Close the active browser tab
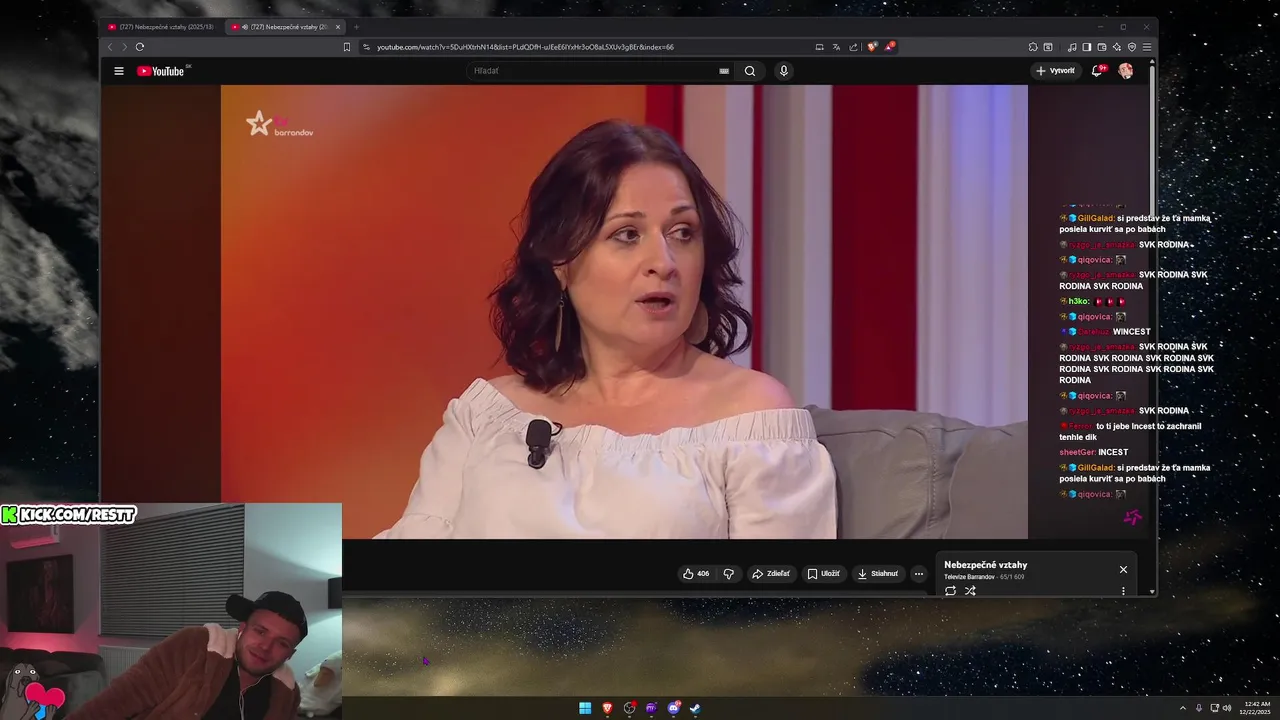The image size is (1280, 720). tap(338, 27)
